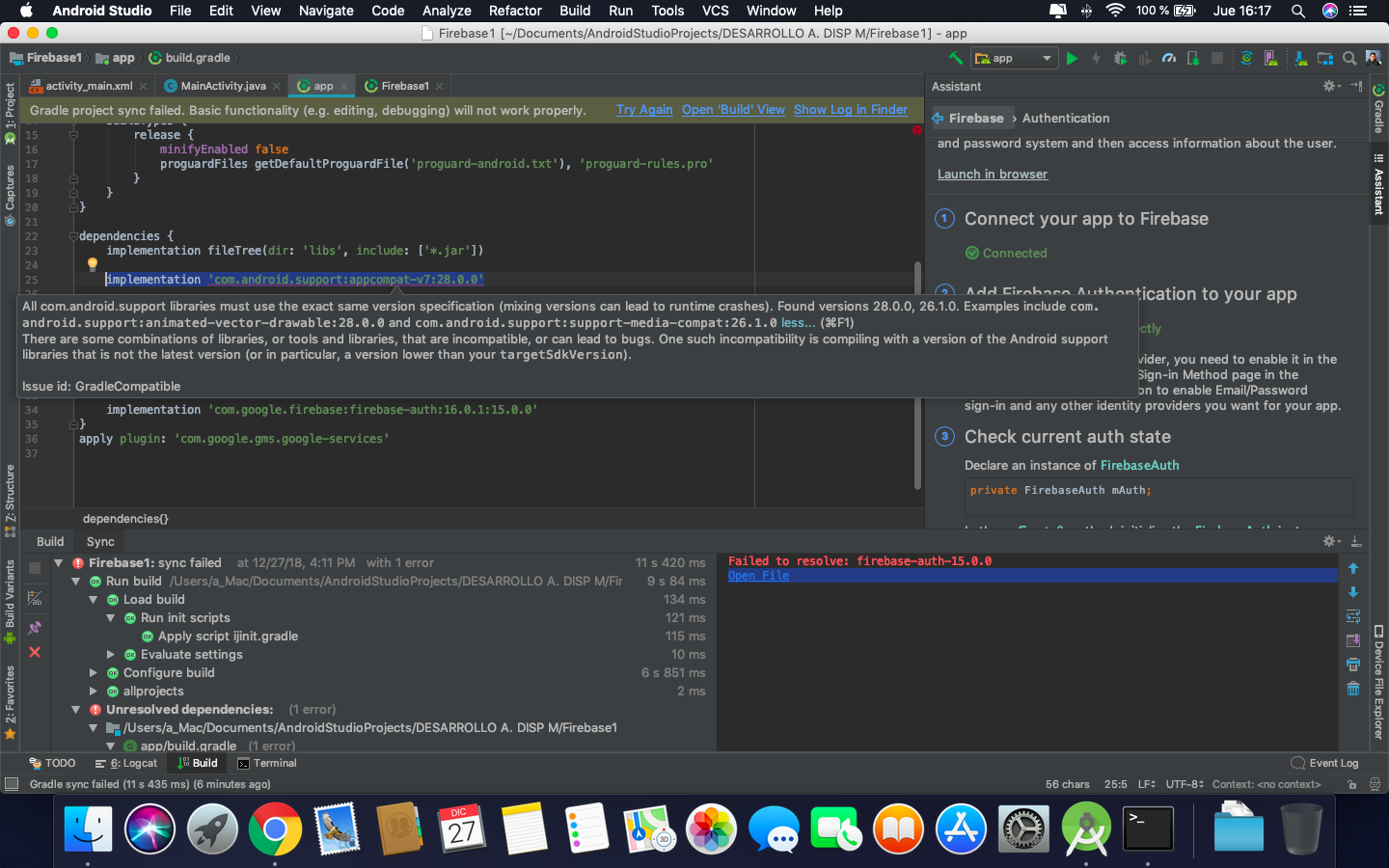Switch to MainActivity.java editor tab
Image resolution: width=1389 pixels, height=868 pixels.
pos(222,86)
